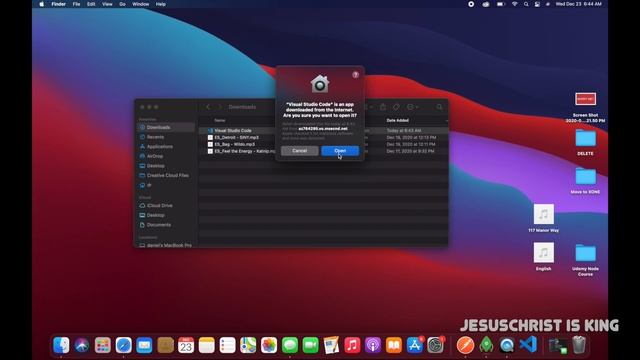
Task: Open the Help menu
Action: 161,4
